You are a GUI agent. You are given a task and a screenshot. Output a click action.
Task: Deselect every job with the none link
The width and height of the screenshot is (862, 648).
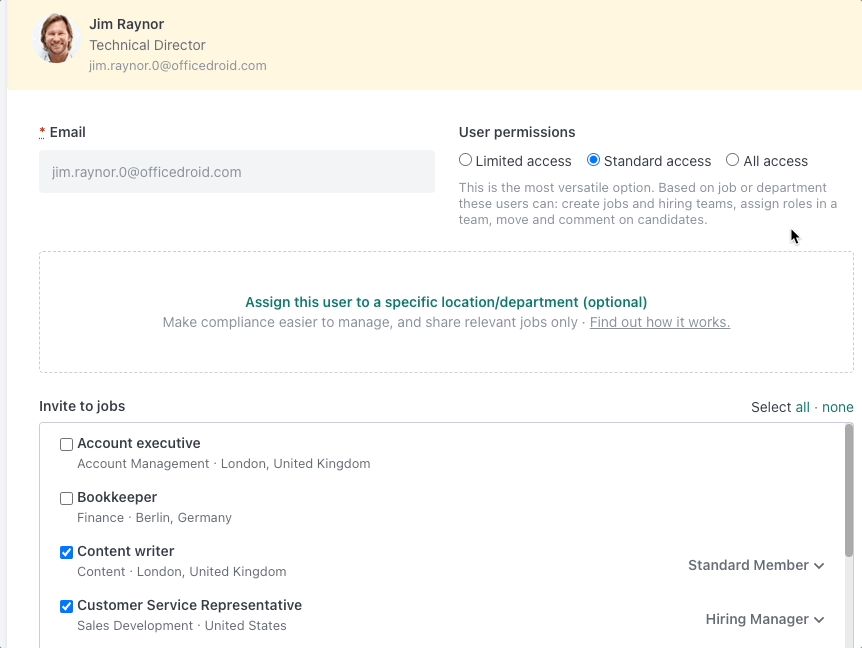coord(838,407)
